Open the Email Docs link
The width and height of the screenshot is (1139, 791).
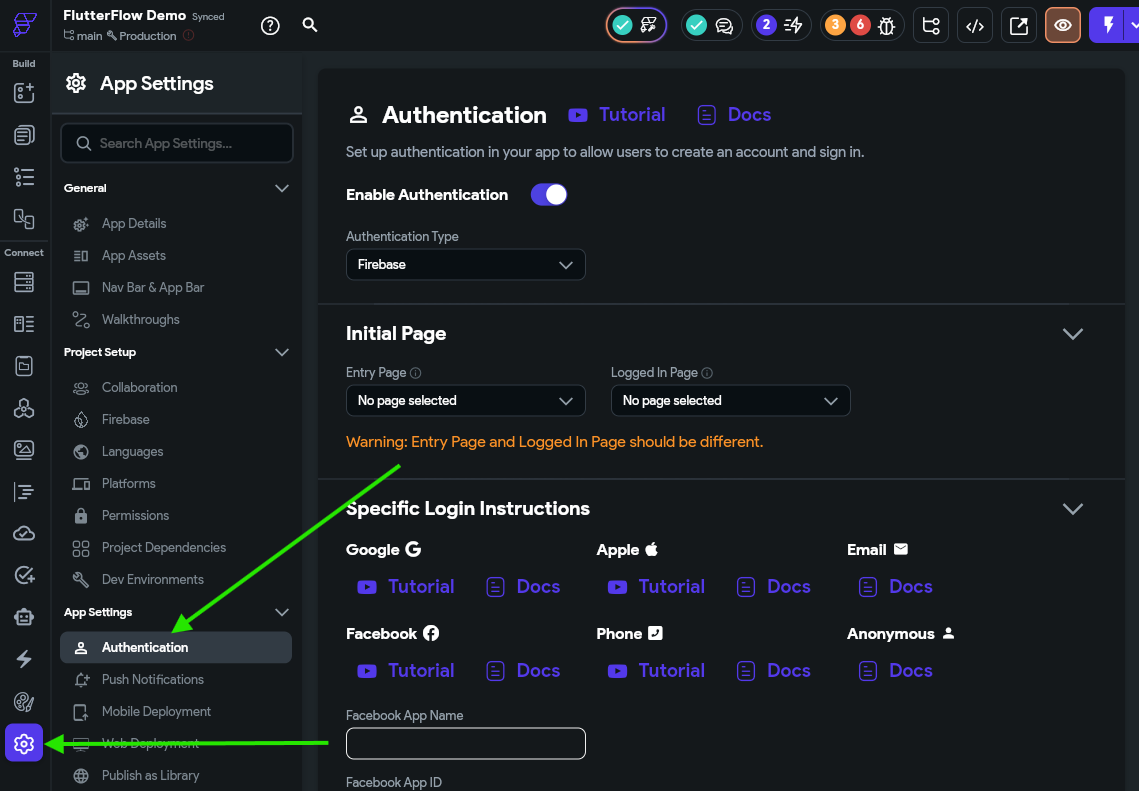coord(895,587)
